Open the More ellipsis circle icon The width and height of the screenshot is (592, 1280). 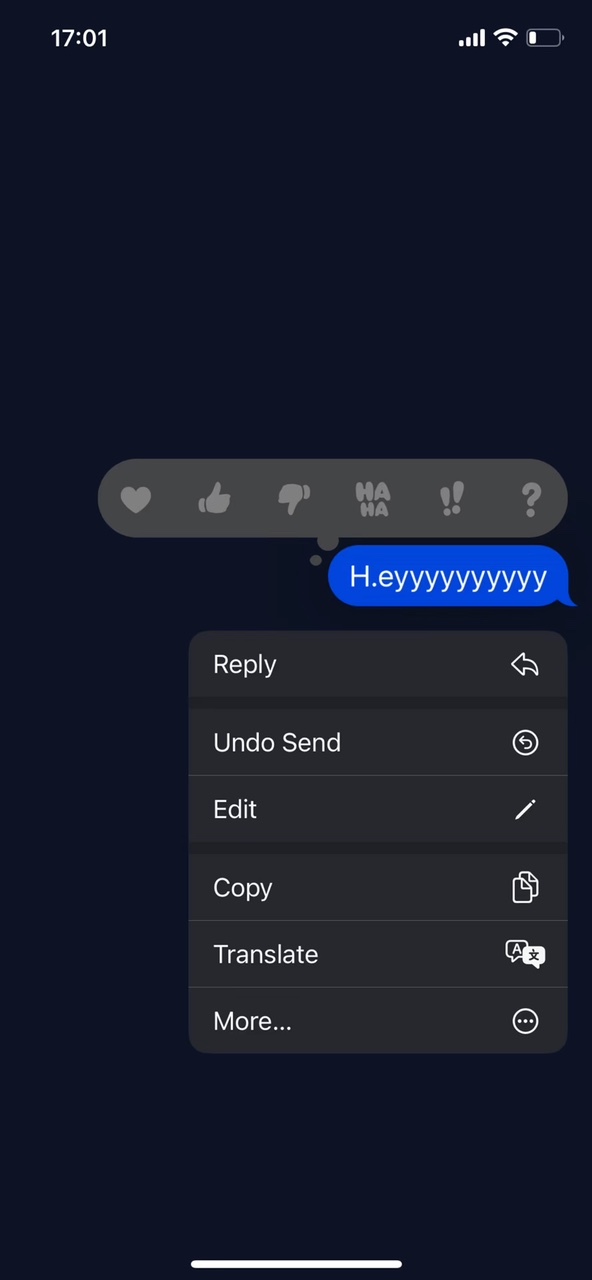click(x=525, y=1021)
